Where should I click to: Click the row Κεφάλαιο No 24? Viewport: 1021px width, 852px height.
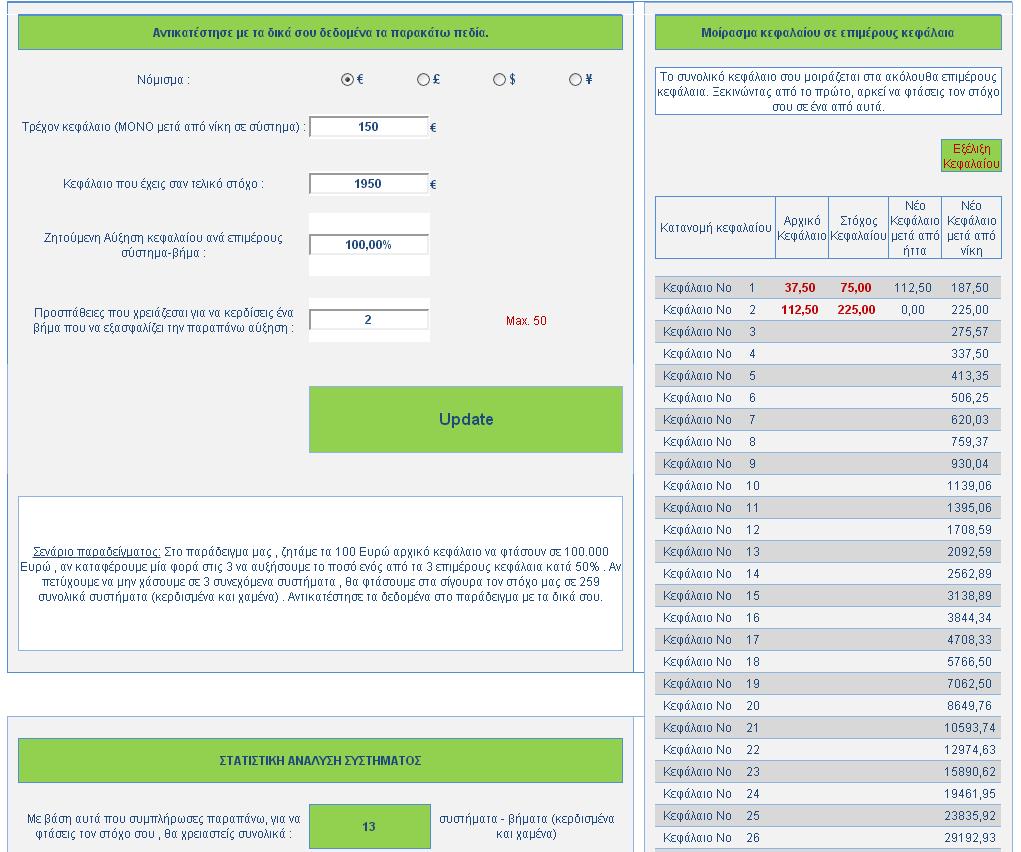[x=828, y=794]
